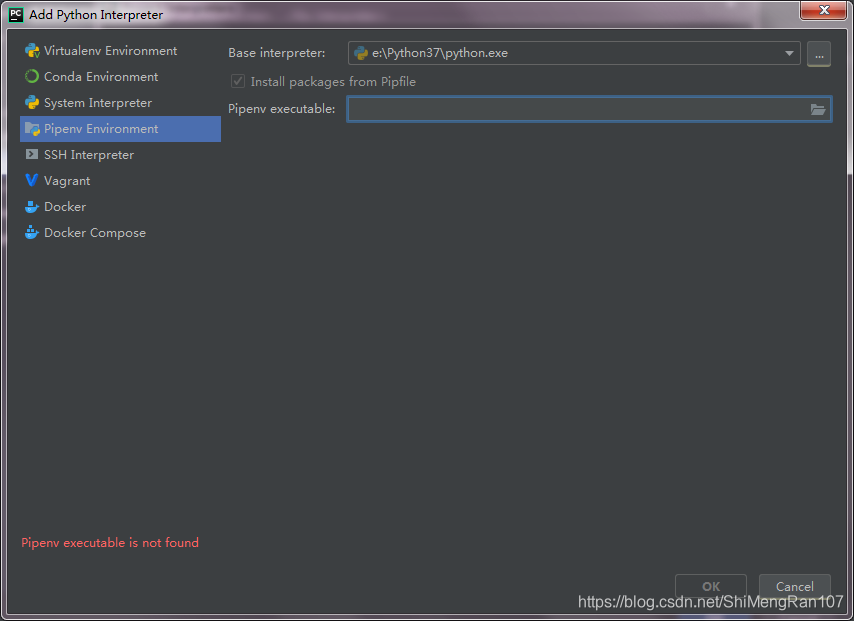Viewport: 854px width, 621px height.
Task: Click the Vagrant V icon
Action: (32, 180)
